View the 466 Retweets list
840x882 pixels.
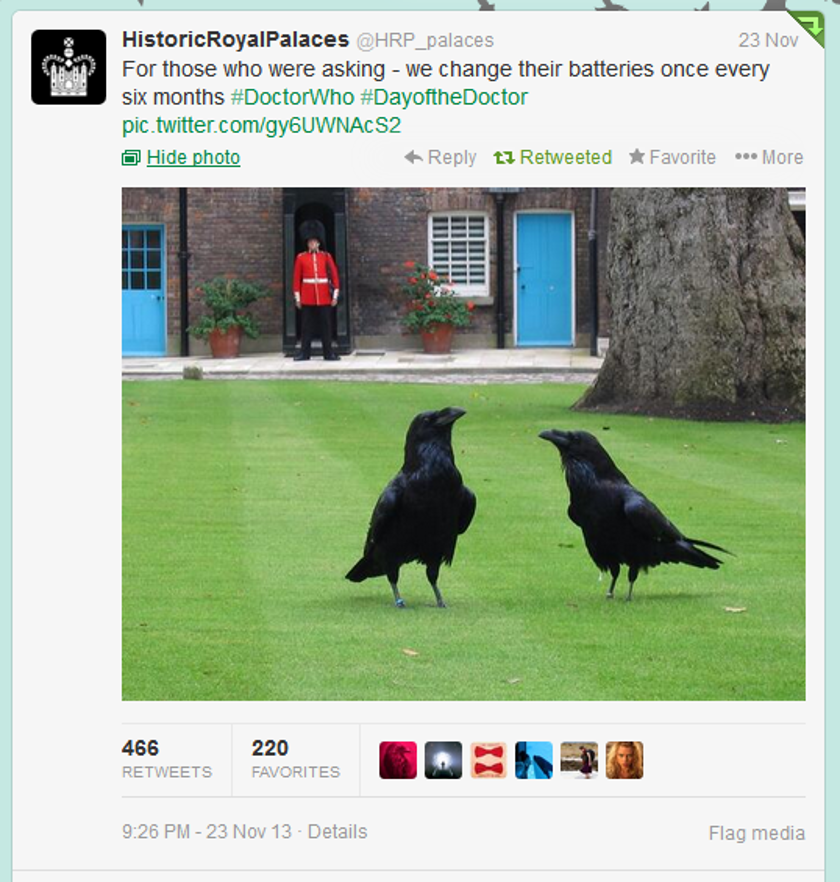167,759
